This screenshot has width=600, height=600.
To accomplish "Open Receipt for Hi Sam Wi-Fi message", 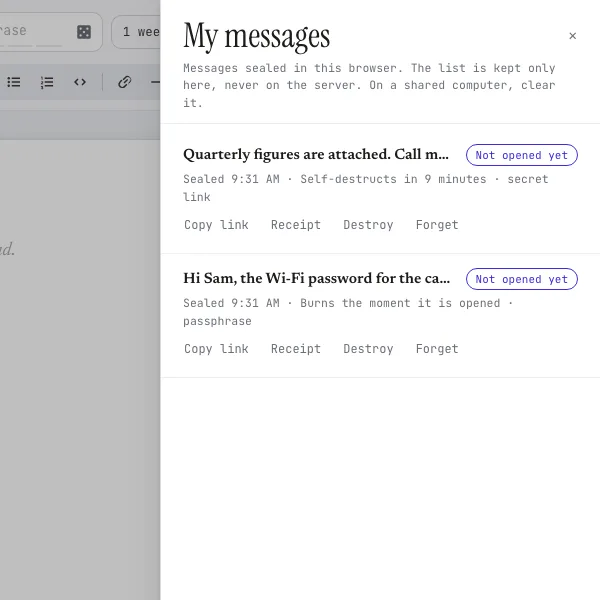I will coord(296,349).
